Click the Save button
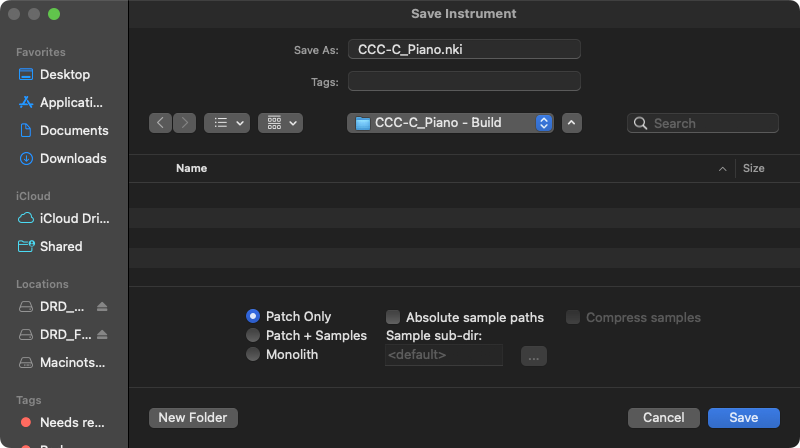 tap(743, 417)
